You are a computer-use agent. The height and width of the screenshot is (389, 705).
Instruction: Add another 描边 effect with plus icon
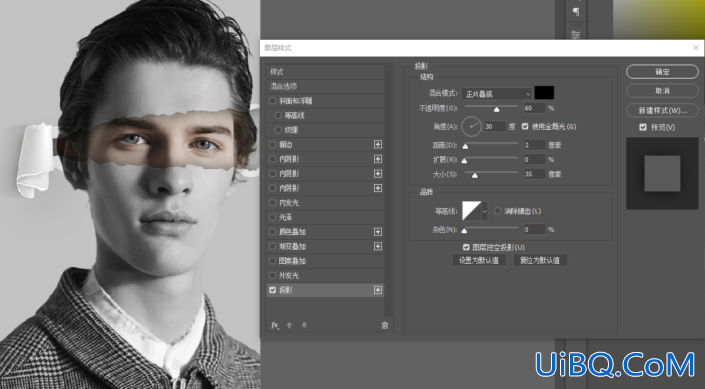coord(378,144)
